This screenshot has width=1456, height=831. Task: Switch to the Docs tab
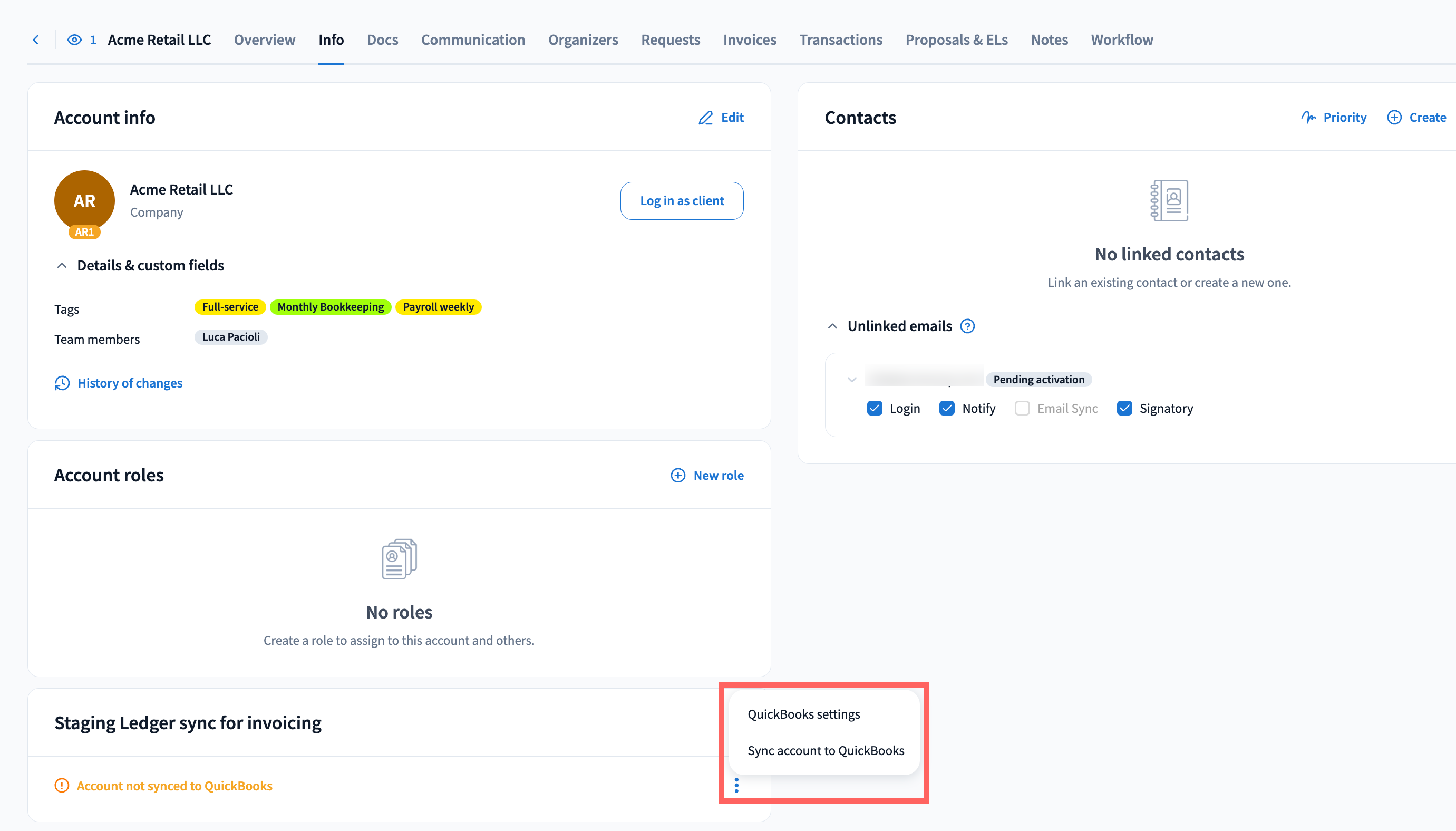pyautogui.click(x=383, y=40)
